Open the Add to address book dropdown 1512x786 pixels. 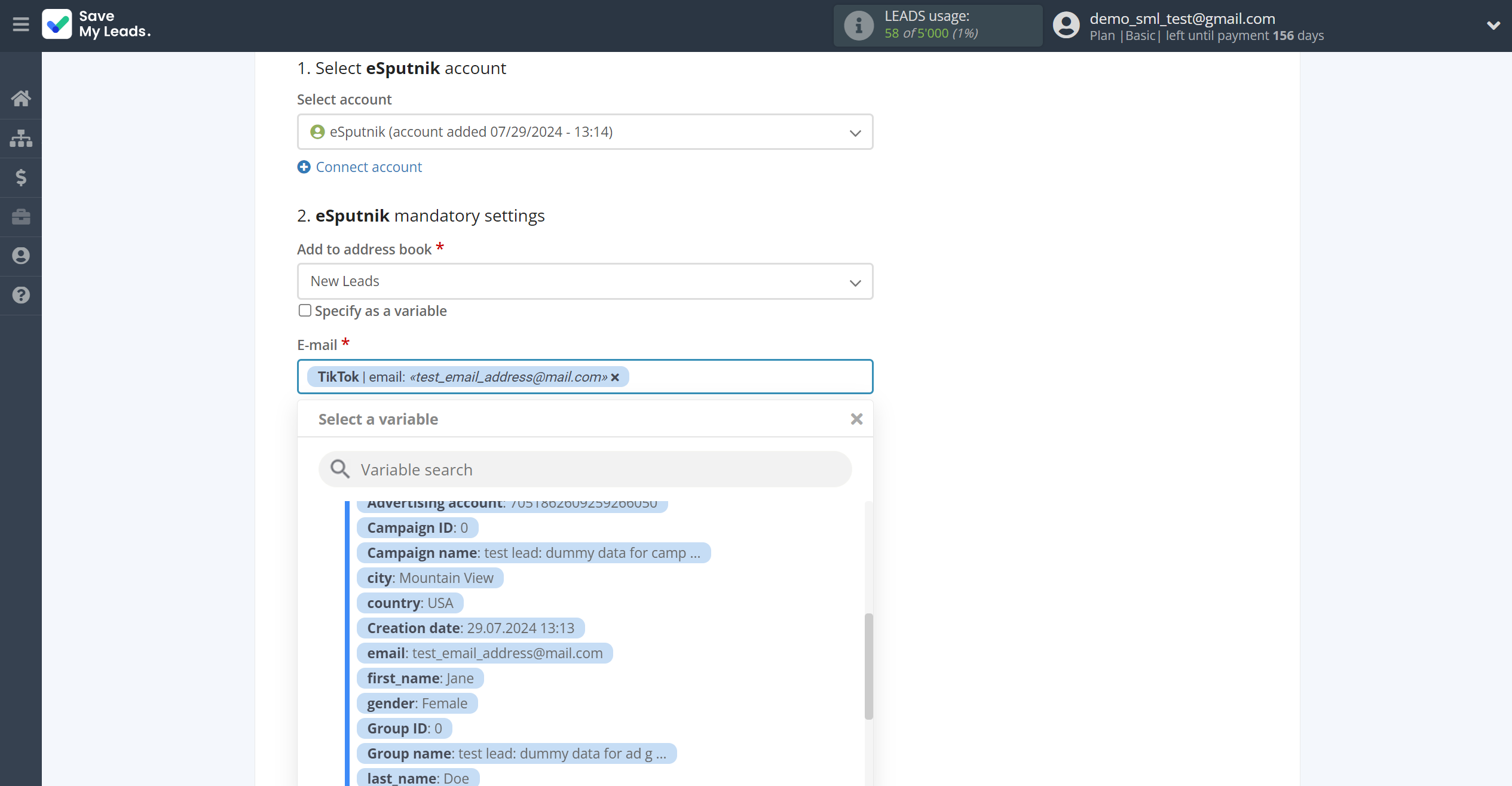[x=585, y=281]
